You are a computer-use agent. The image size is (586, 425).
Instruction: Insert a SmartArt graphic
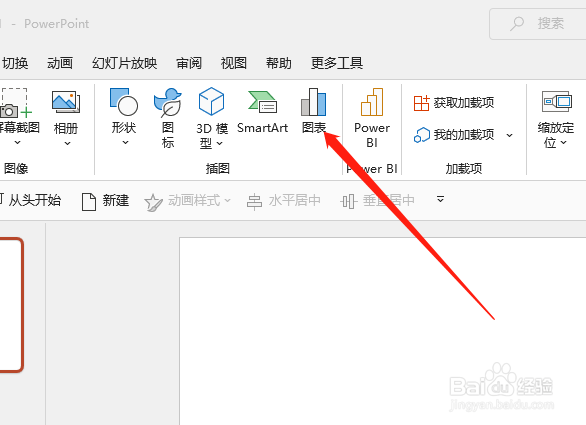[x=262, y=112]
